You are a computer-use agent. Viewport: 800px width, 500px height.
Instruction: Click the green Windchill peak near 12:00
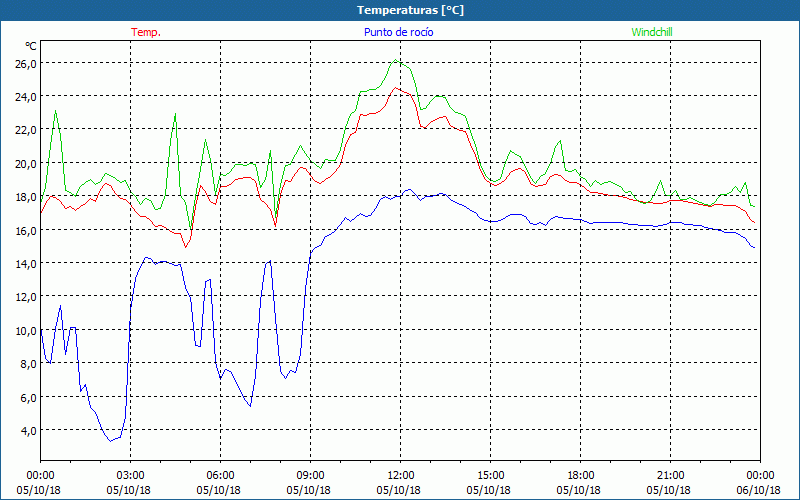click(396, 60)
